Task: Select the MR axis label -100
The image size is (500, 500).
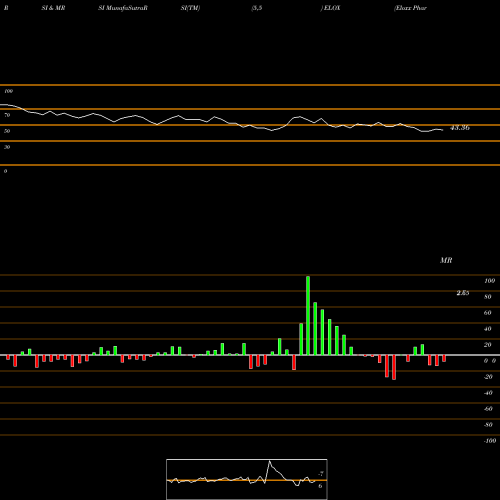Action: 490,441
